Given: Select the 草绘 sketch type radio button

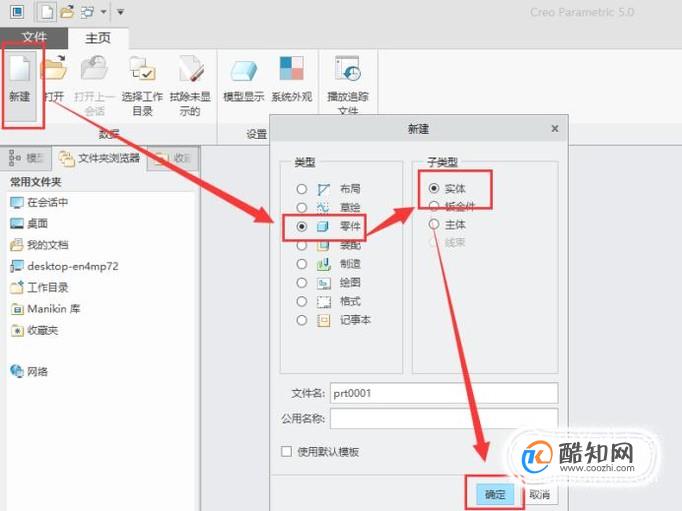Looking at the screenshot, I should click(x=301, y=207).
